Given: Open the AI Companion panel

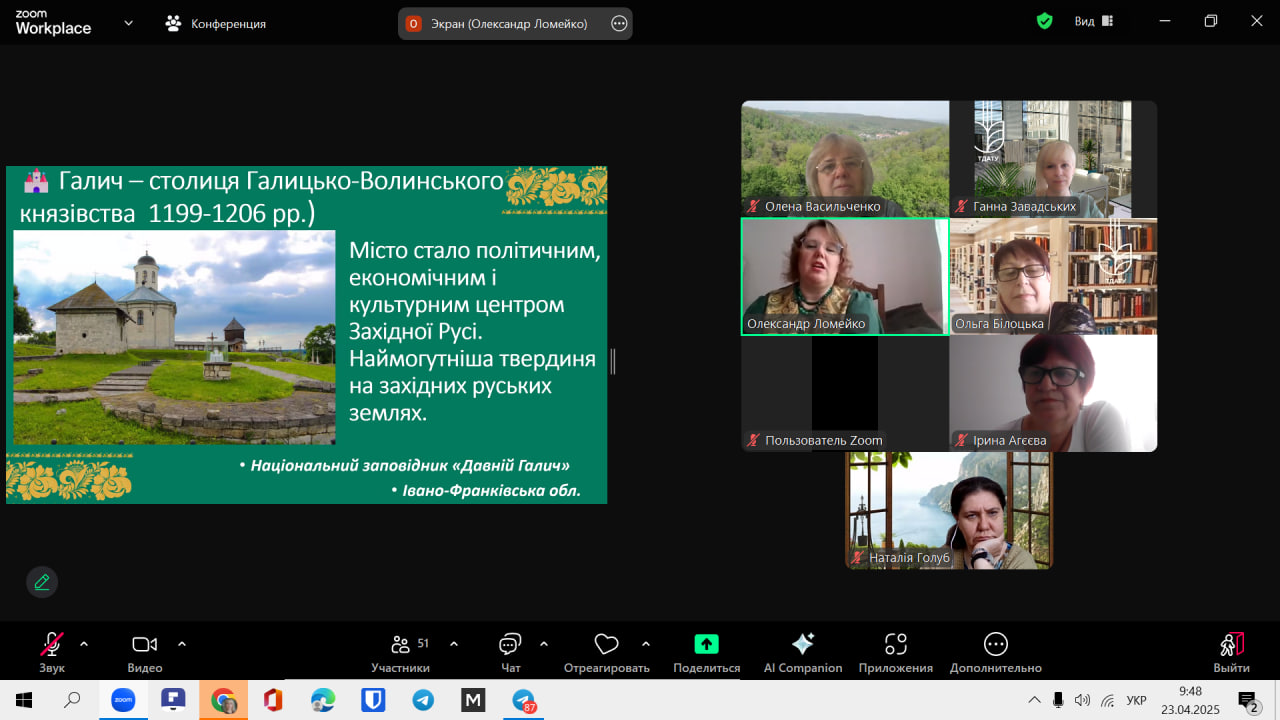Looking at the screenshot, I should pyautogui.click(x=802, y=651).
